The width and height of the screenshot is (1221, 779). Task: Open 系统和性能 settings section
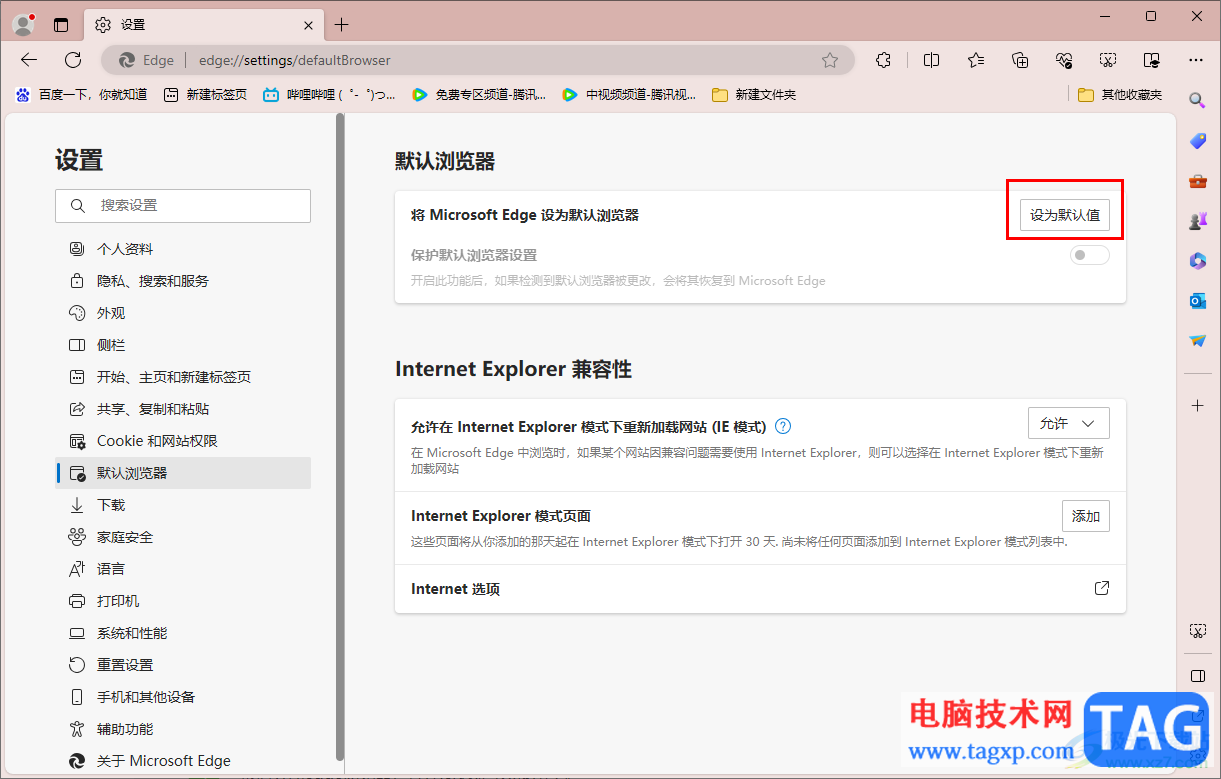click(x=183, y=633)
